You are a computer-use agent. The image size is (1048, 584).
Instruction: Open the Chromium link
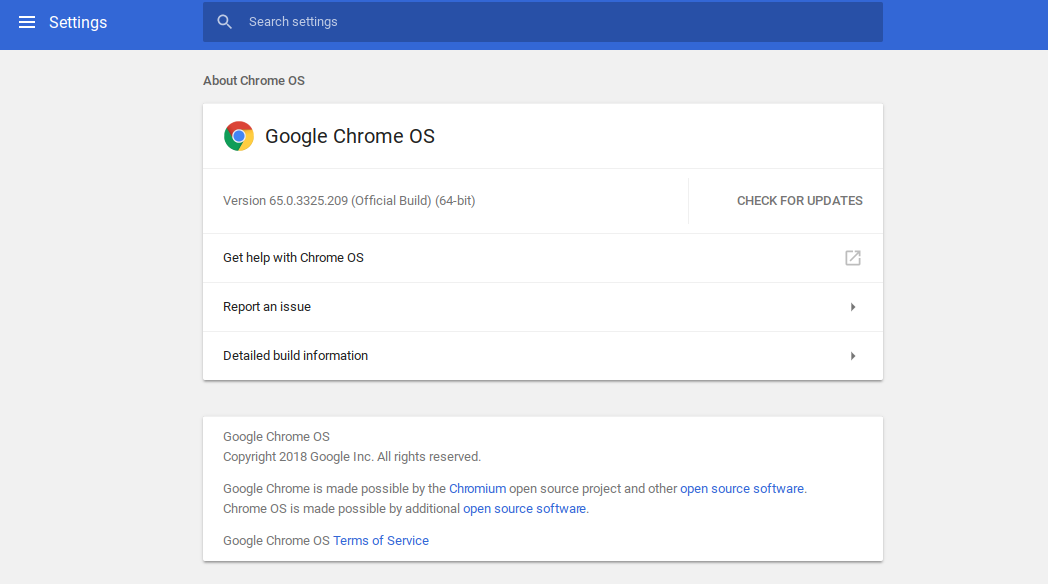[x=477, y=488]
